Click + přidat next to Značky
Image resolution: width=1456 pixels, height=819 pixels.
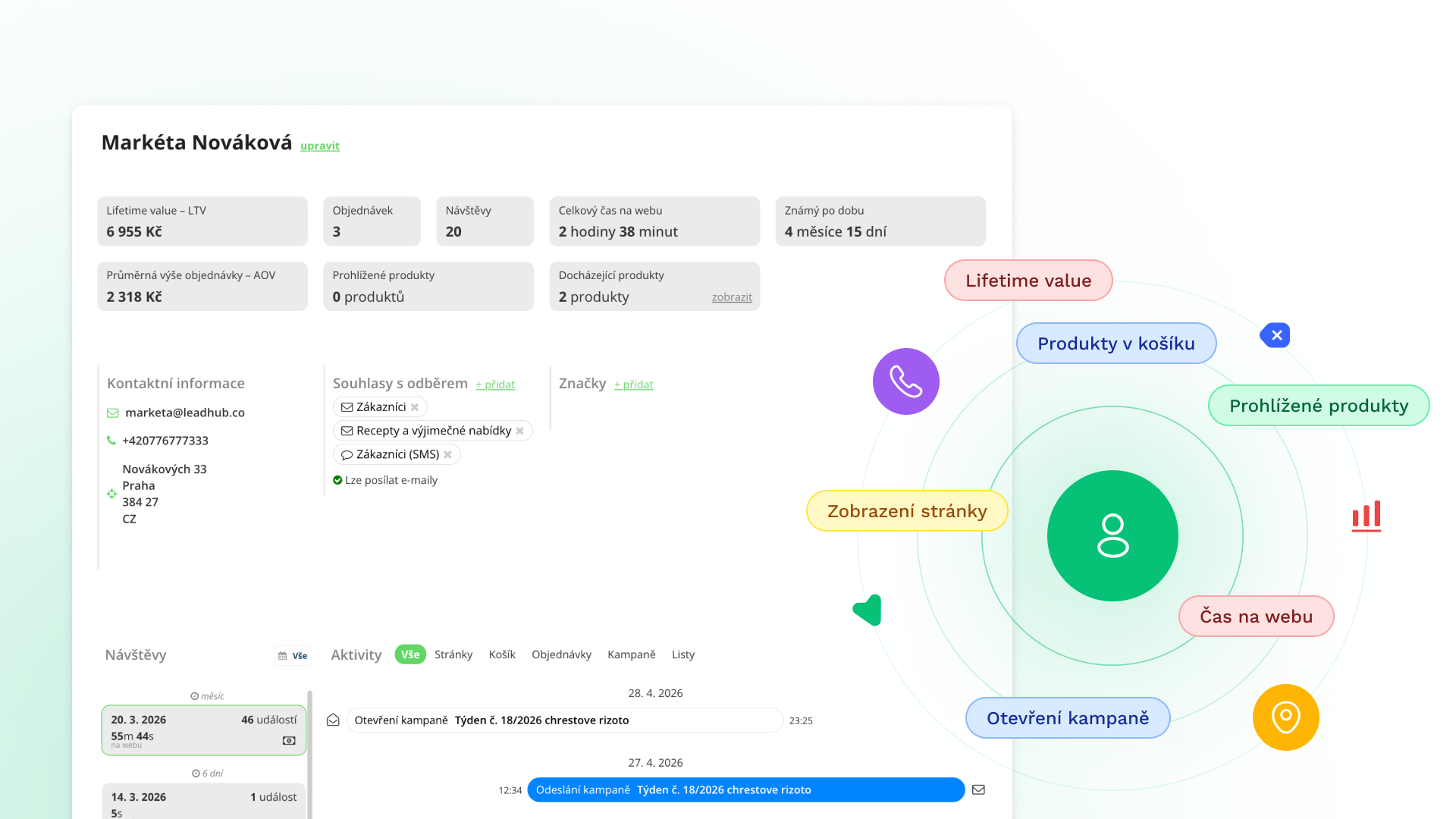click(633, 384)
